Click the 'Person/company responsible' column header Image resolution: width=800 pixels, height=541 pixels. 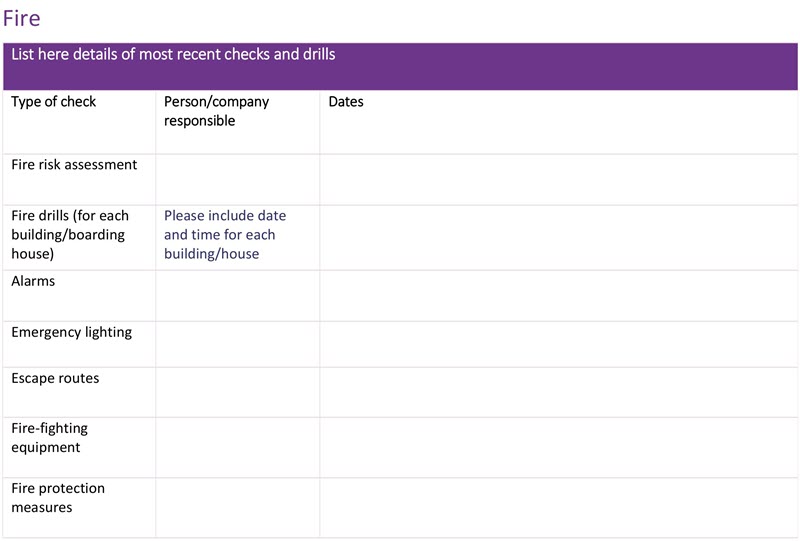pos(216,111)
